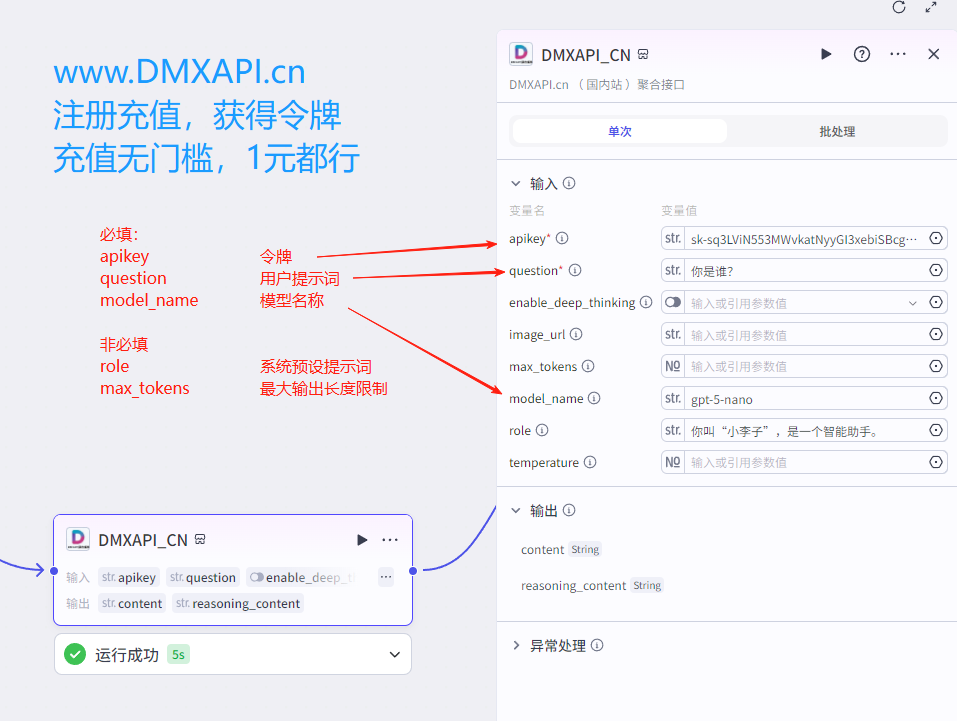Viewport: 957px width, 721px height.
Task: Click No. type selector in temperature row
Action: 673,462
